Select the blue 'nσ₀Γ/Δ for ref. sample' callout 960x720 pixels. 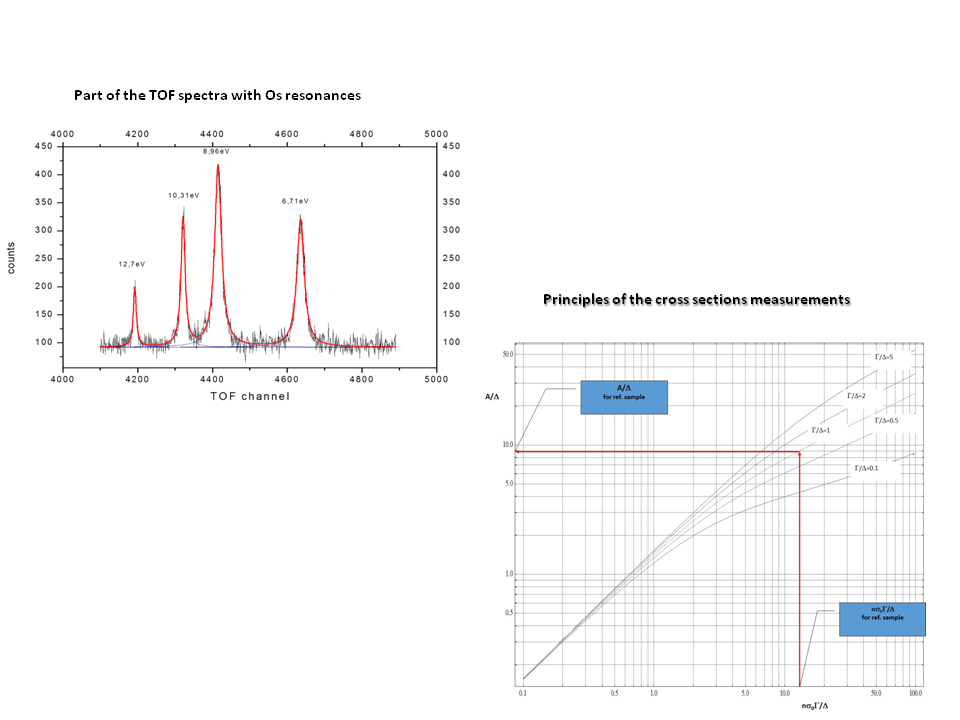[882, 619]
